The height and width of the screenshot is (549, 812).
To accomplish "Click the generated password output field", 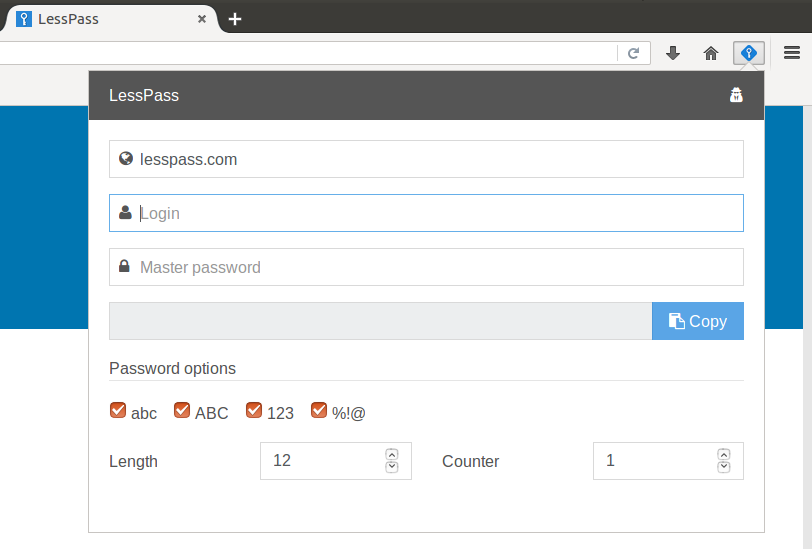I will pyautogui.click(x=381, y=321).
